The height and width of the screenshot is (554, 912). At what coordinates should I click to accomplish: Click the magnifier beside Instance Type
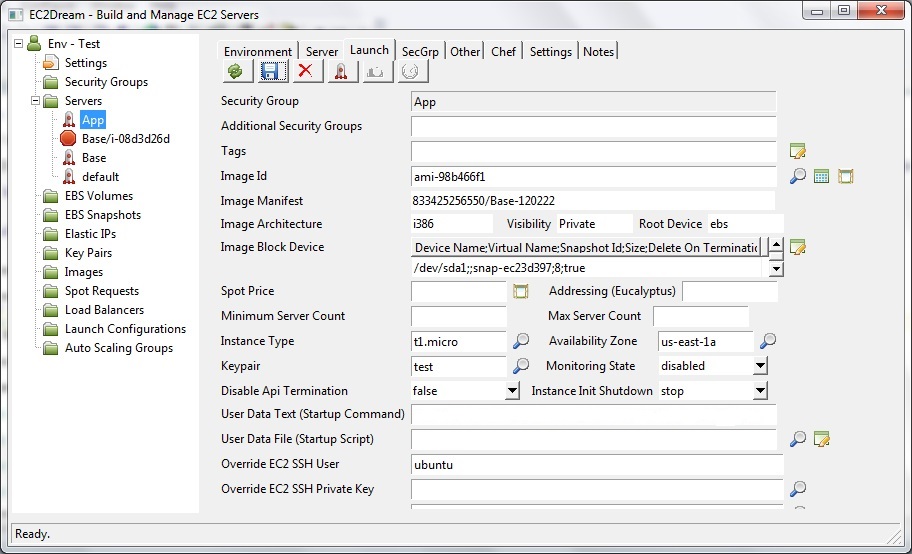click(x=521, y=341)
